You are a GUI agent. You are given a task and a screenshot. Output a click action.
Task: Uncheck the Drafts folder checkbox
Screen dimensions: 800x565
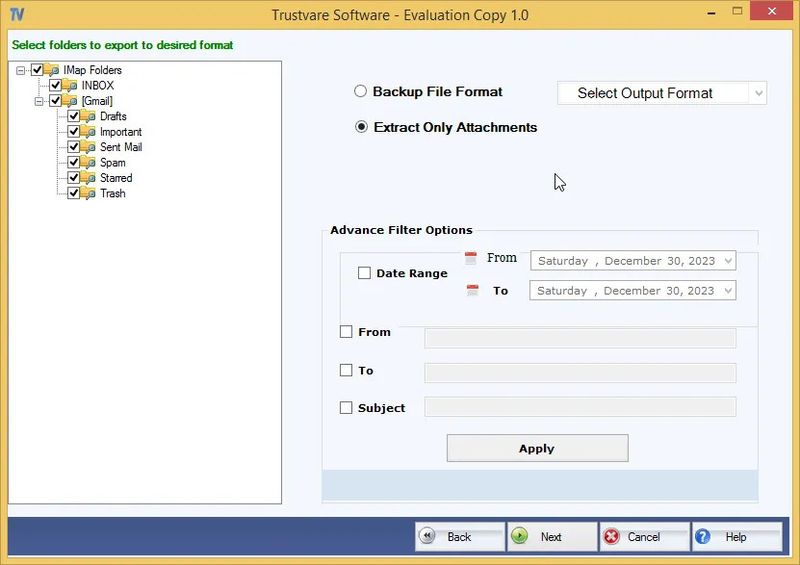73,116
